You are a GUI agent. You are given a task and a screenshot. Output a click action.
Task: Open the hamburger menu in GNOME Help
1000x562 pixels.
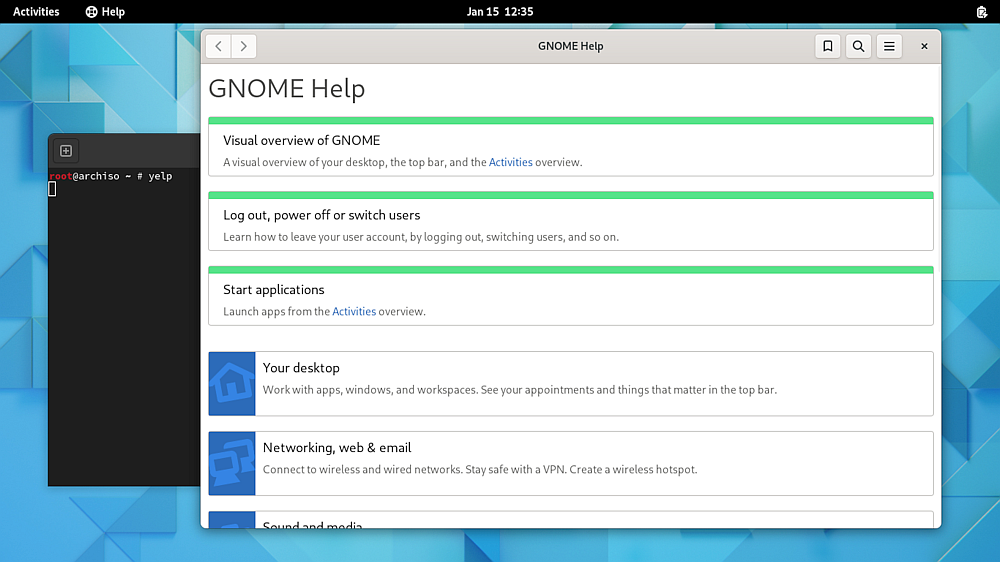889,46
